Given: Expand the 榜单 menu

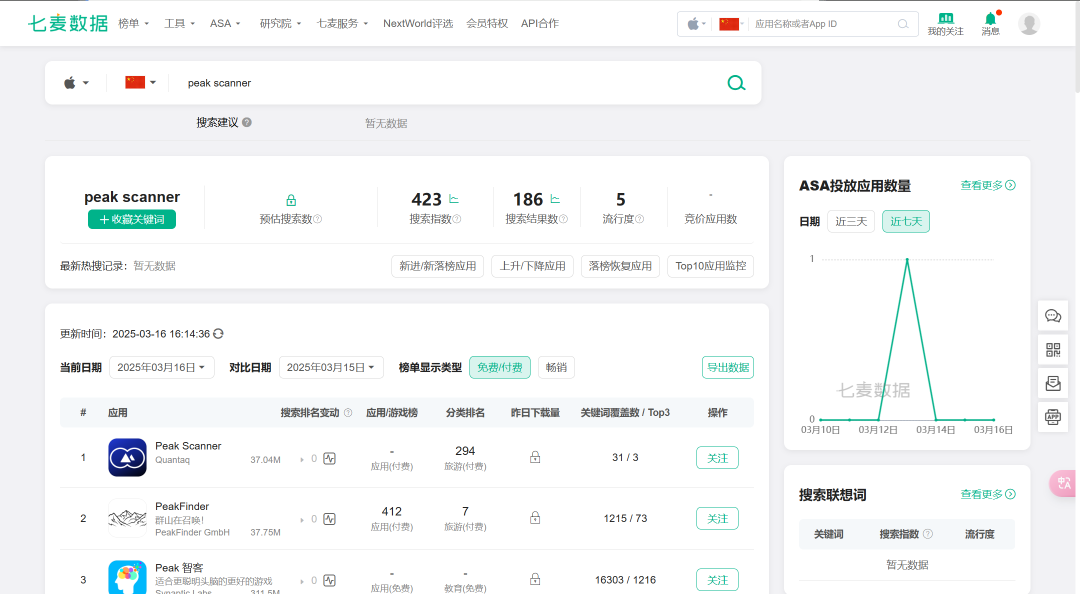Looking at the screenshot, I should pyautogui.click(x=134, y=23).
